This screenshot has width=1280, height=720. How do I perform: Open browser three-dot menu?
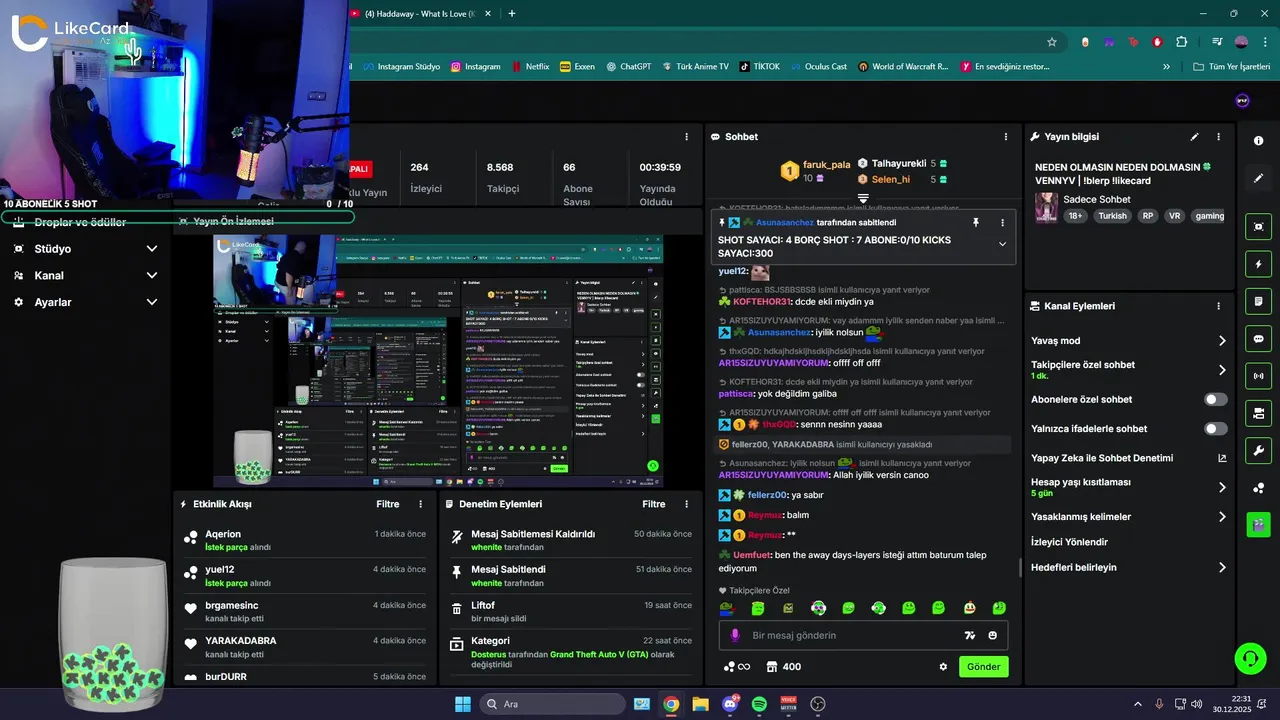1265,42
